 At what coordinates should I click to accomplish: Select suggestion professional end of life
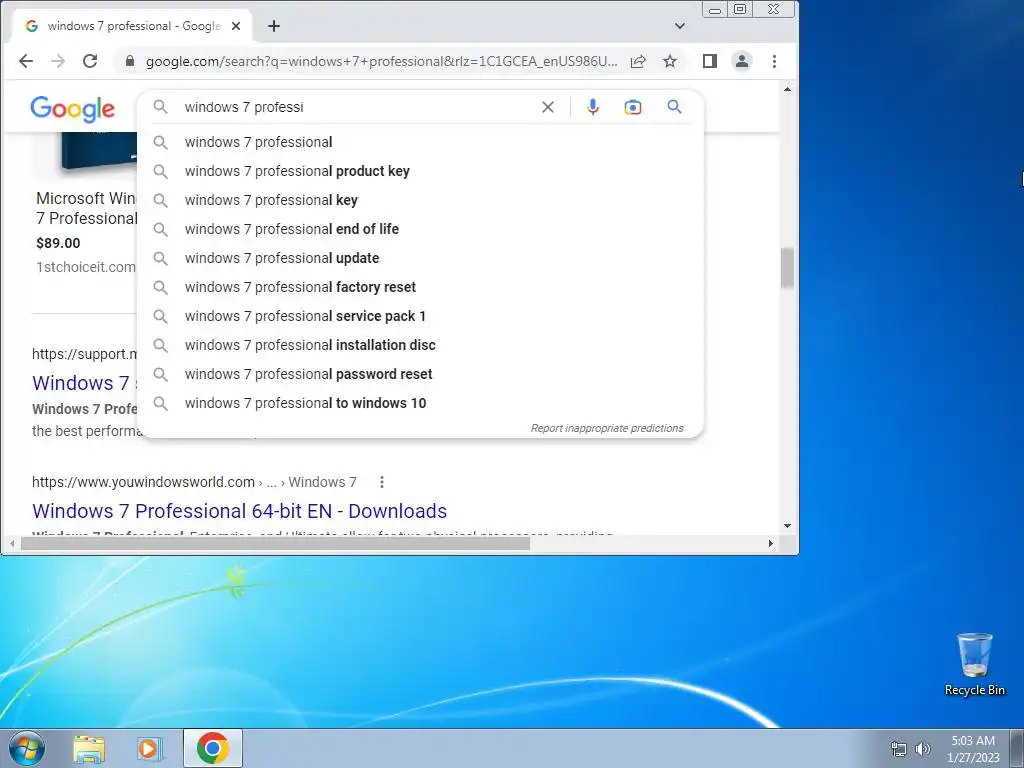tap(421, 229)
